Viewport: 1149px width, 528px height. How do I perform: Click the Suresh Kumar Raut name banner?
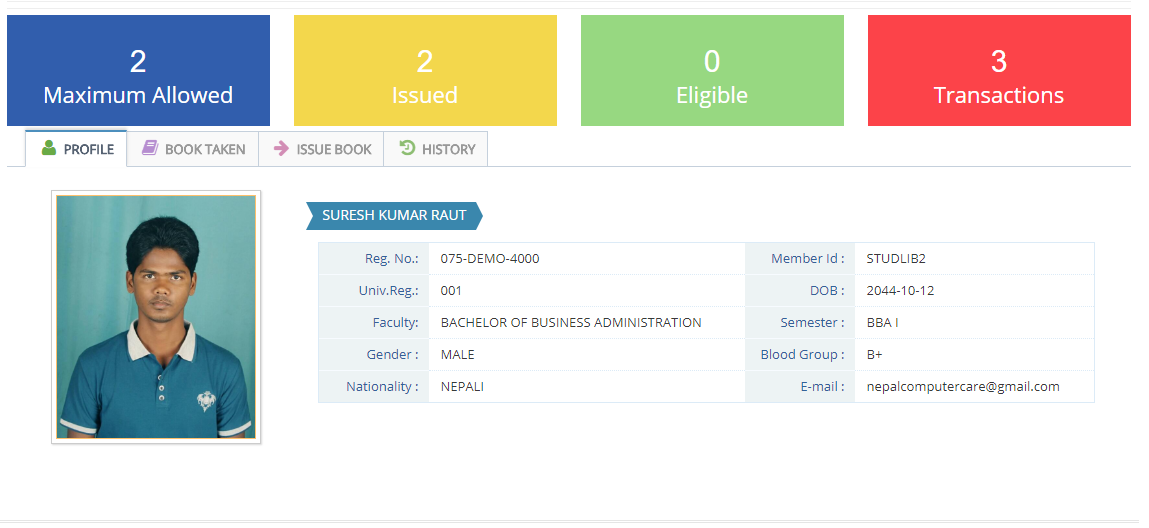394,215
